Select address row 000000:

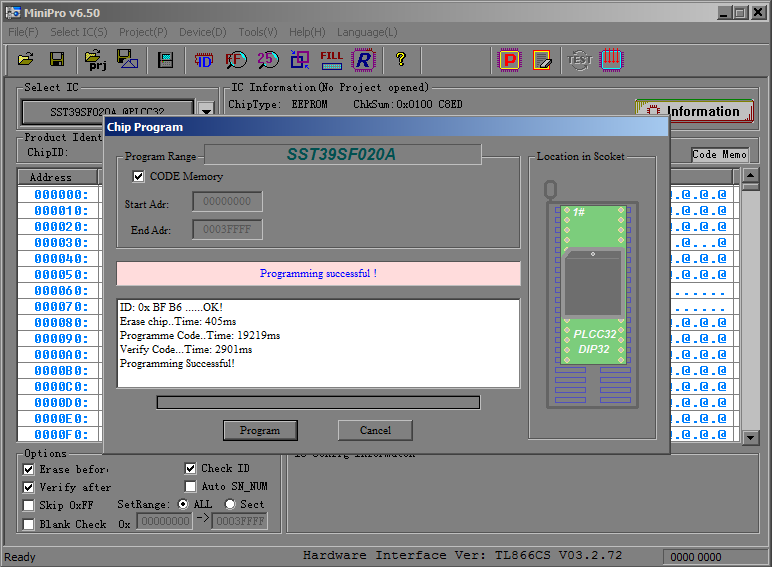tap(61, 194)
